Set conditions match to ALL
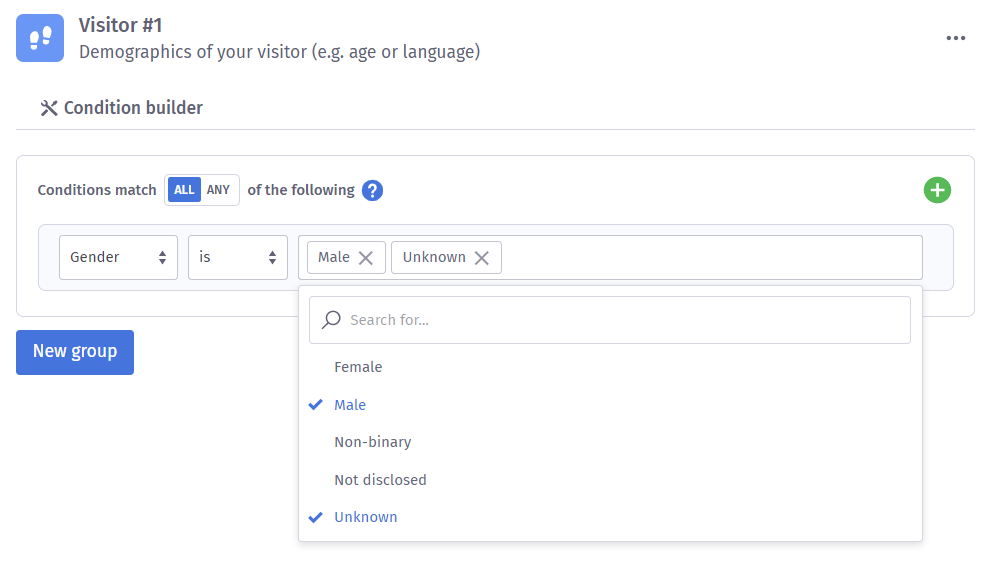The width and height of the screenshot is (990, 568). pos(184,190)
